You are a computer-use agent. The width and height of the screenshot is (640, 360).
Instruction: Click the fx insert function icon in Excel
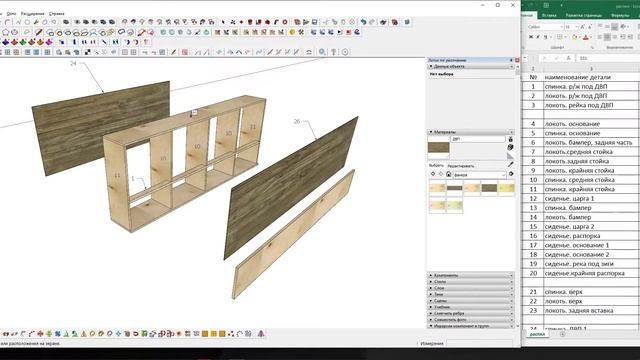click(x=568, y=58)
